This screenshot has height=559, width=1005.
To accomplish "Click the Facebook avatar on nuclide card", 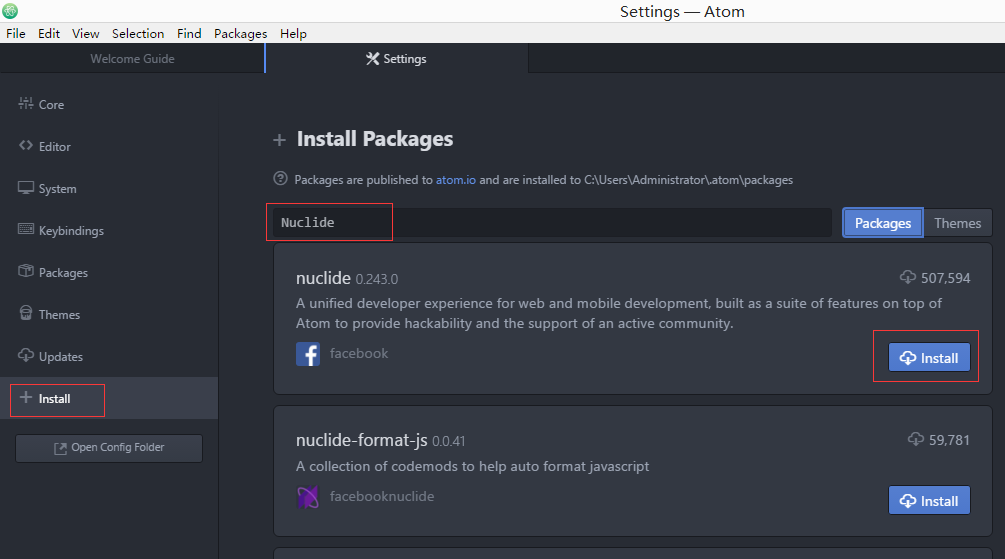I will [308, 354].
